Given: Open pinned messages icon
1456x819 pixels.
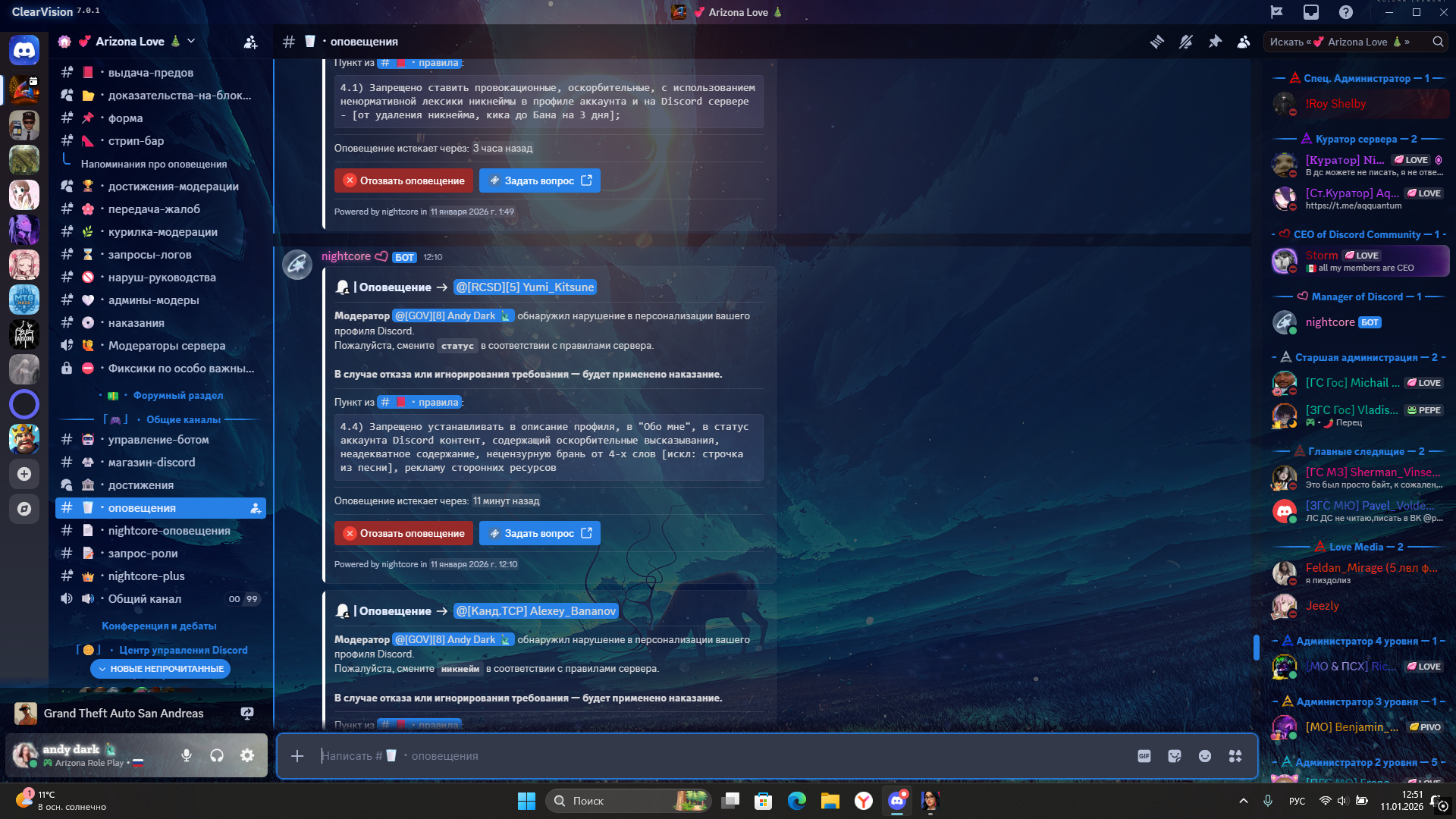Looking at the screenshot, I should pos(1215,42).
